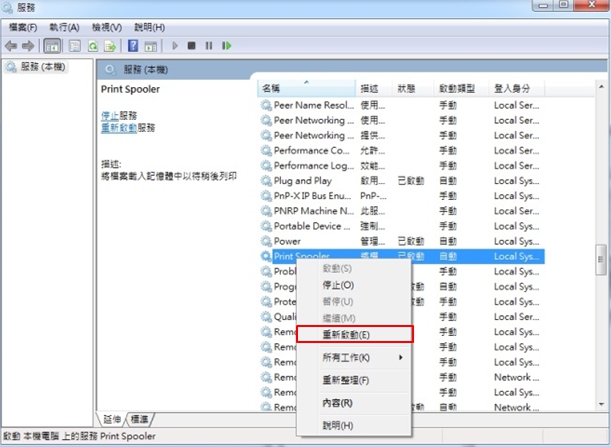The width and height of the screenshot is (611, 447).
Task: Open the 檔案(F) menu
Action: (x=23, y=27)
